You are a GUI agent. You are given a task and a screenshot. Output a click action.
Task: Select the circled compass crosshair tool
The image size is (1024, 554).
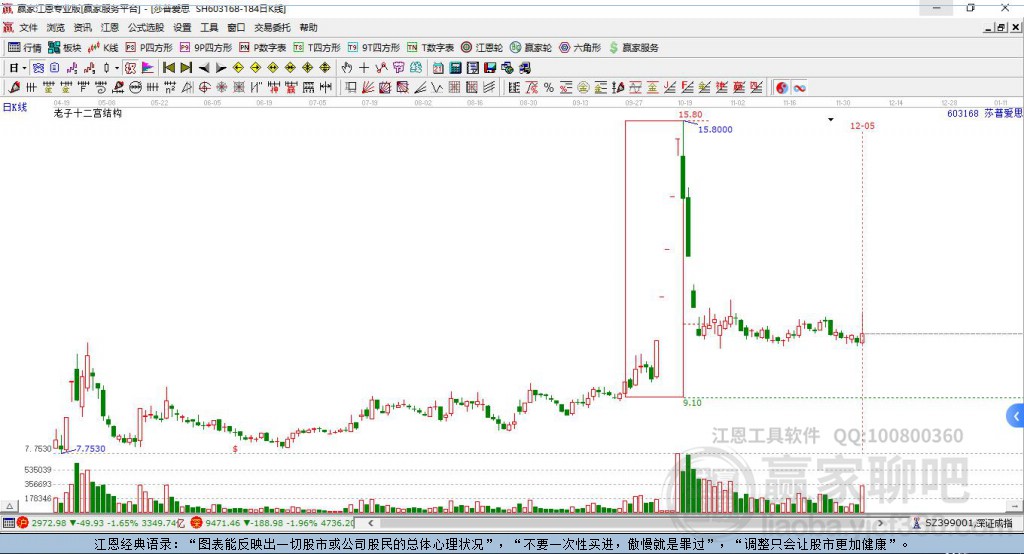204,88
